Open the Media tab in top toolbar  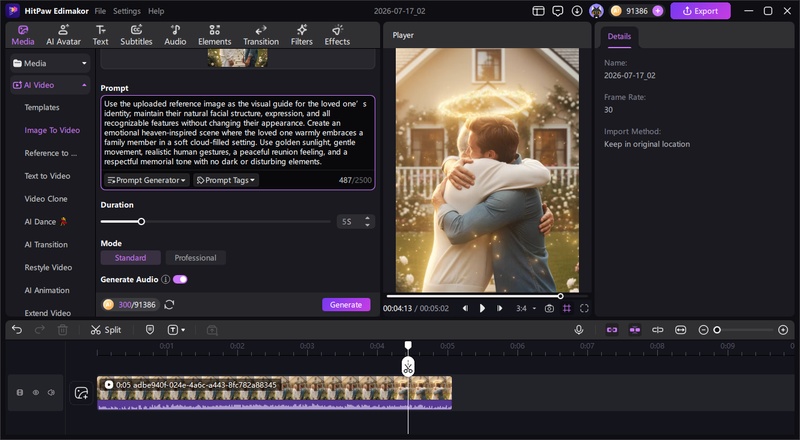click(23, 35)
